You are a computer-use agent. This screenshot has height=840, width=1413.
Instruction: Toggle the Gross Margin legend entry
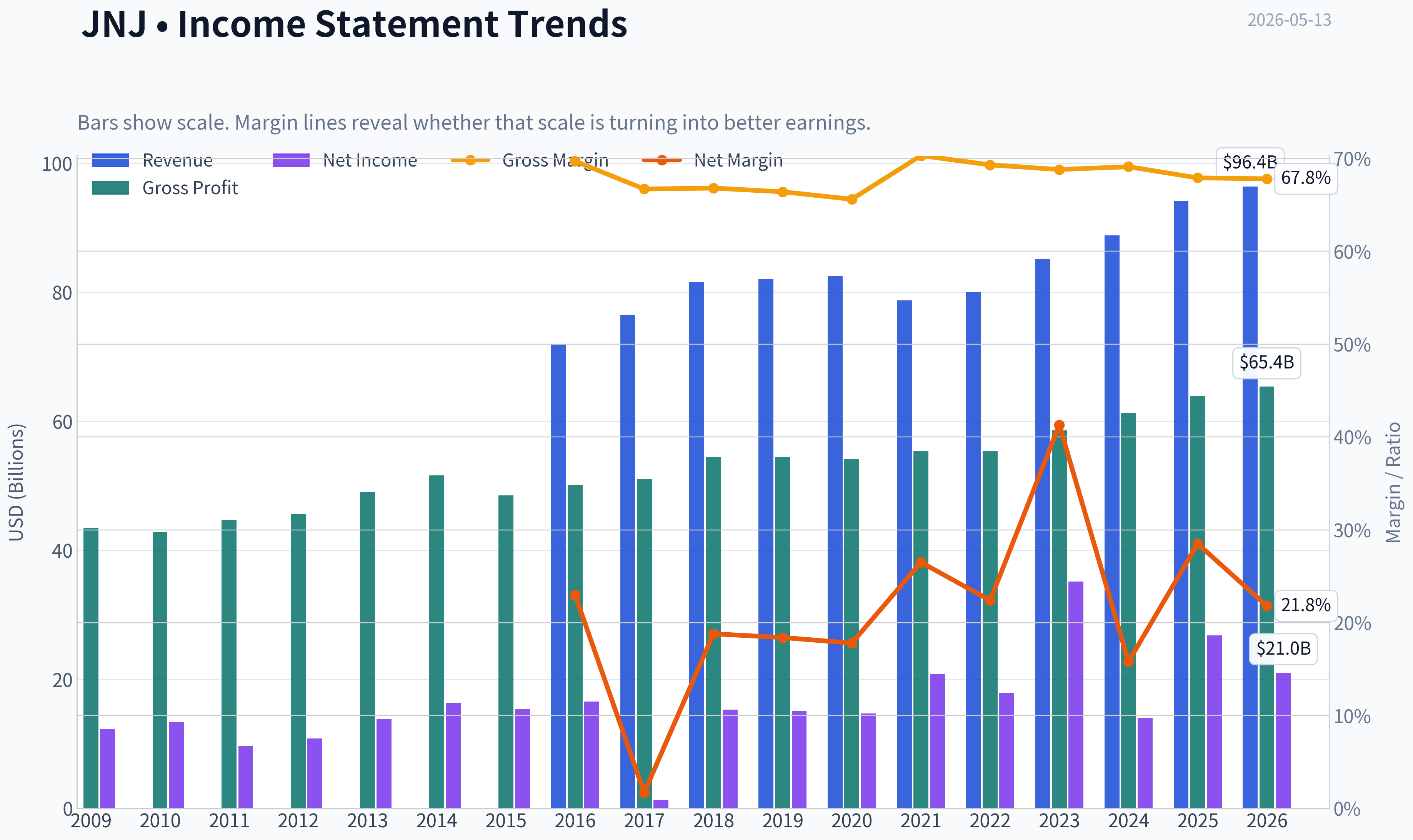click(530, 161)
